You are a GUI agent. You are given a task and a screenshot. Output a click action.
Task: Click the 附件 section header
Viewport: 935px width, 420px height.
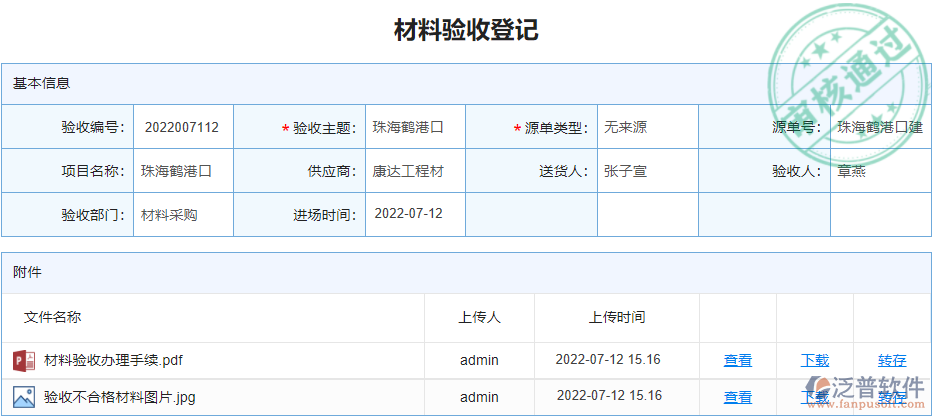pos(27,272)
